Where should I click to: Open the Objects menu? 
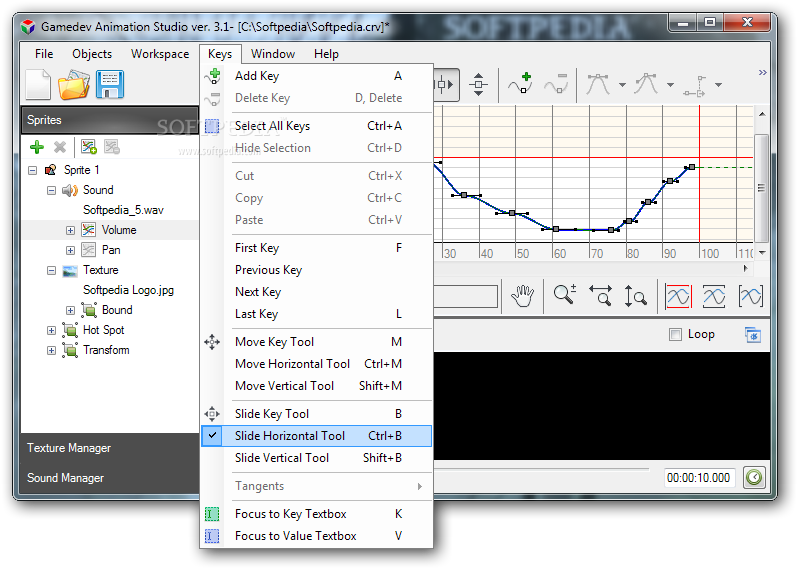(x=92, y=54)
